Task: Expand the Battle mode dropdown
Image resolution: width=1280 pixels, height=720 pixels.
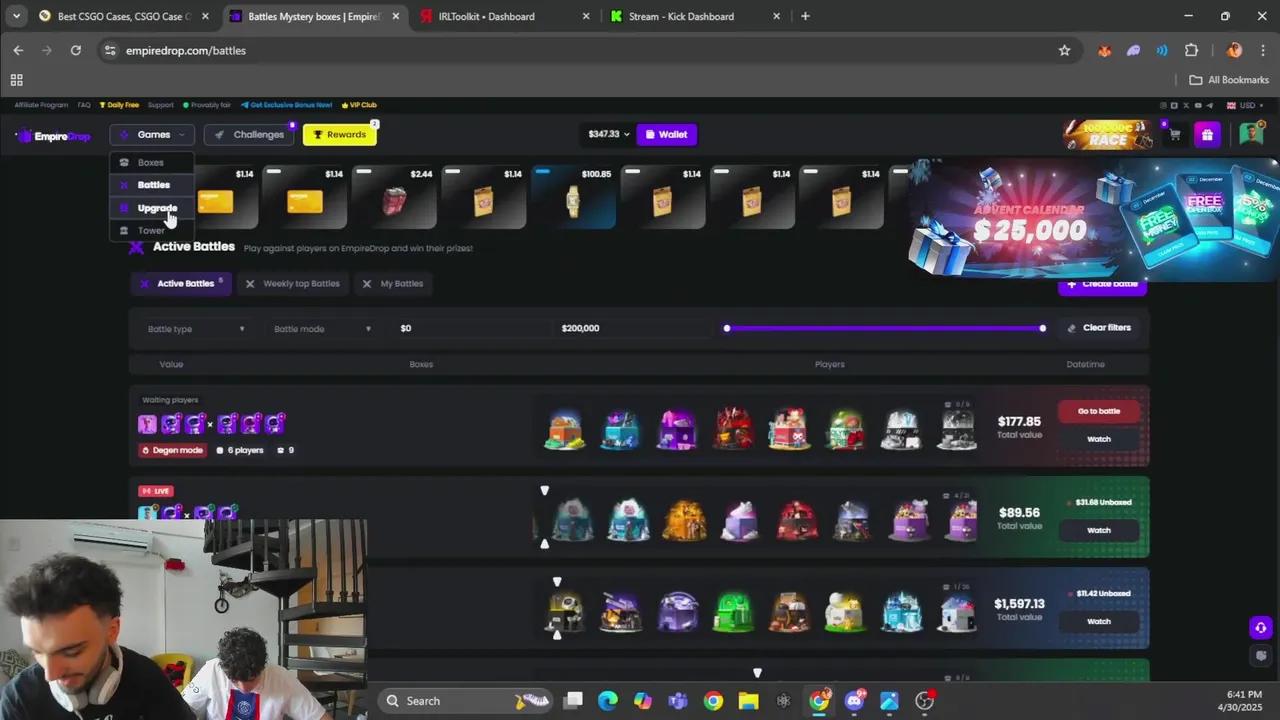Action: tap(322, 329)
